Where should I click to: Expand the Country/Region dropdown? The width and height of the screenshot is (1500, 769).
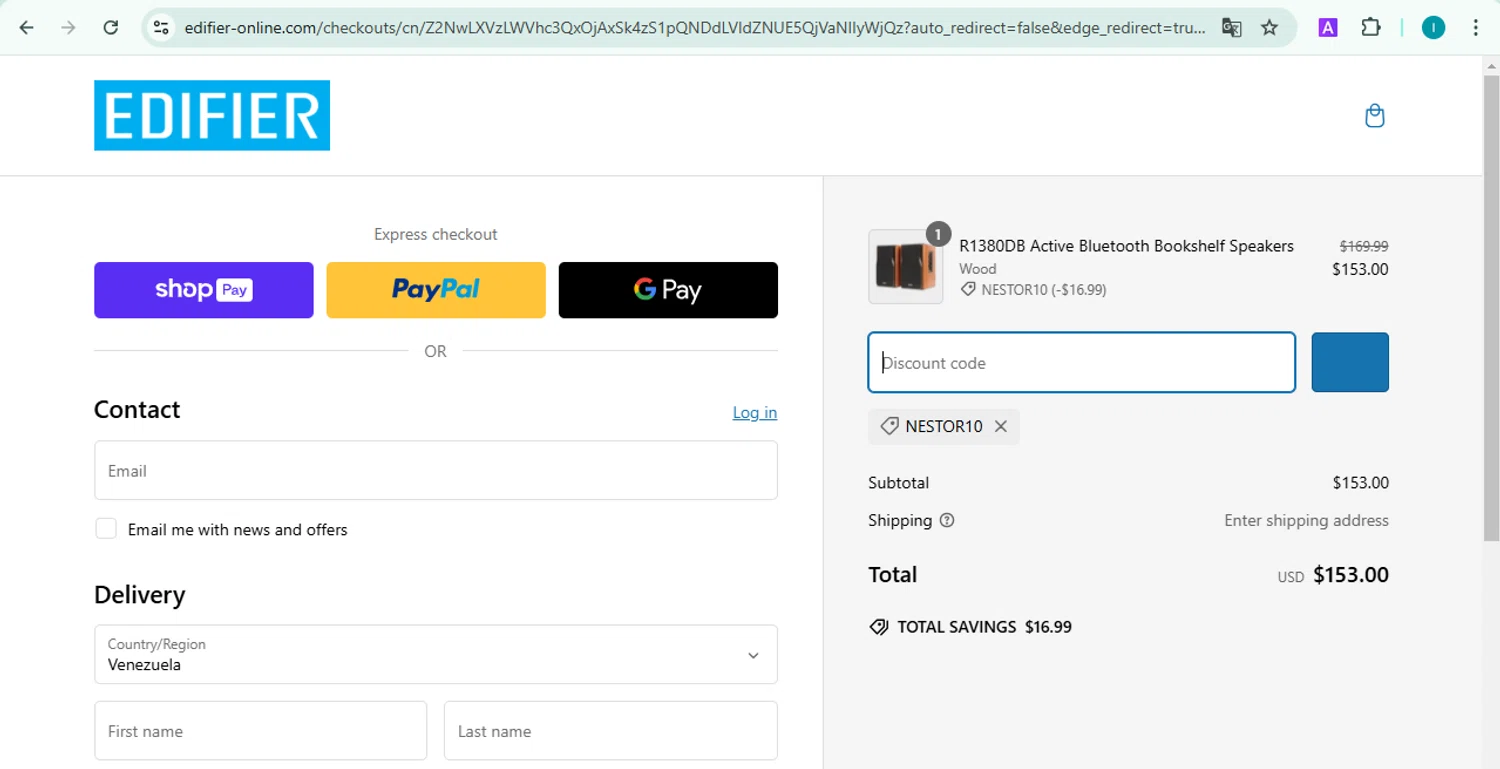point(436,655)
